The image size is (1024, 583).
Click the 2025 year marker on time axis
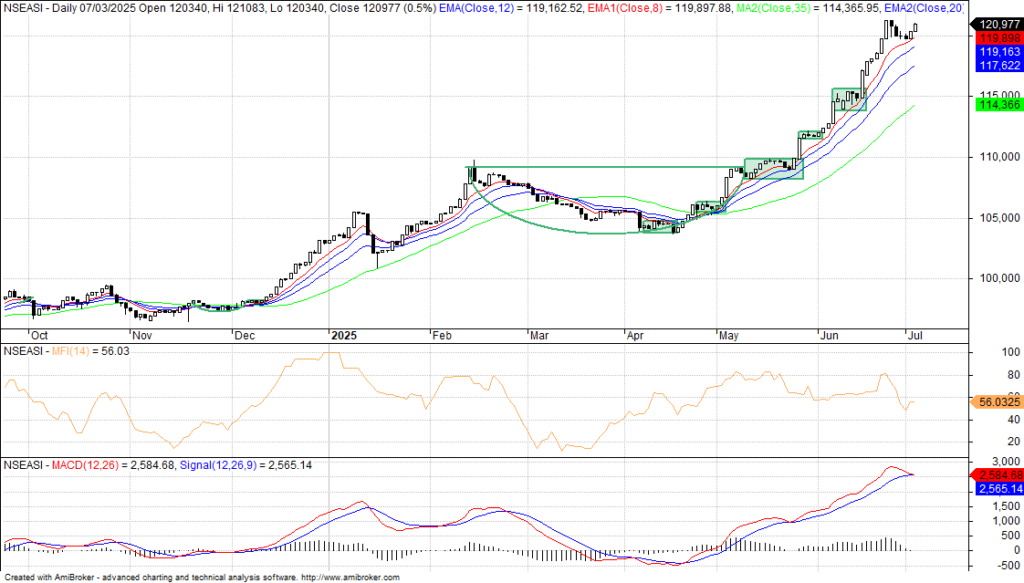click(345, 337)
